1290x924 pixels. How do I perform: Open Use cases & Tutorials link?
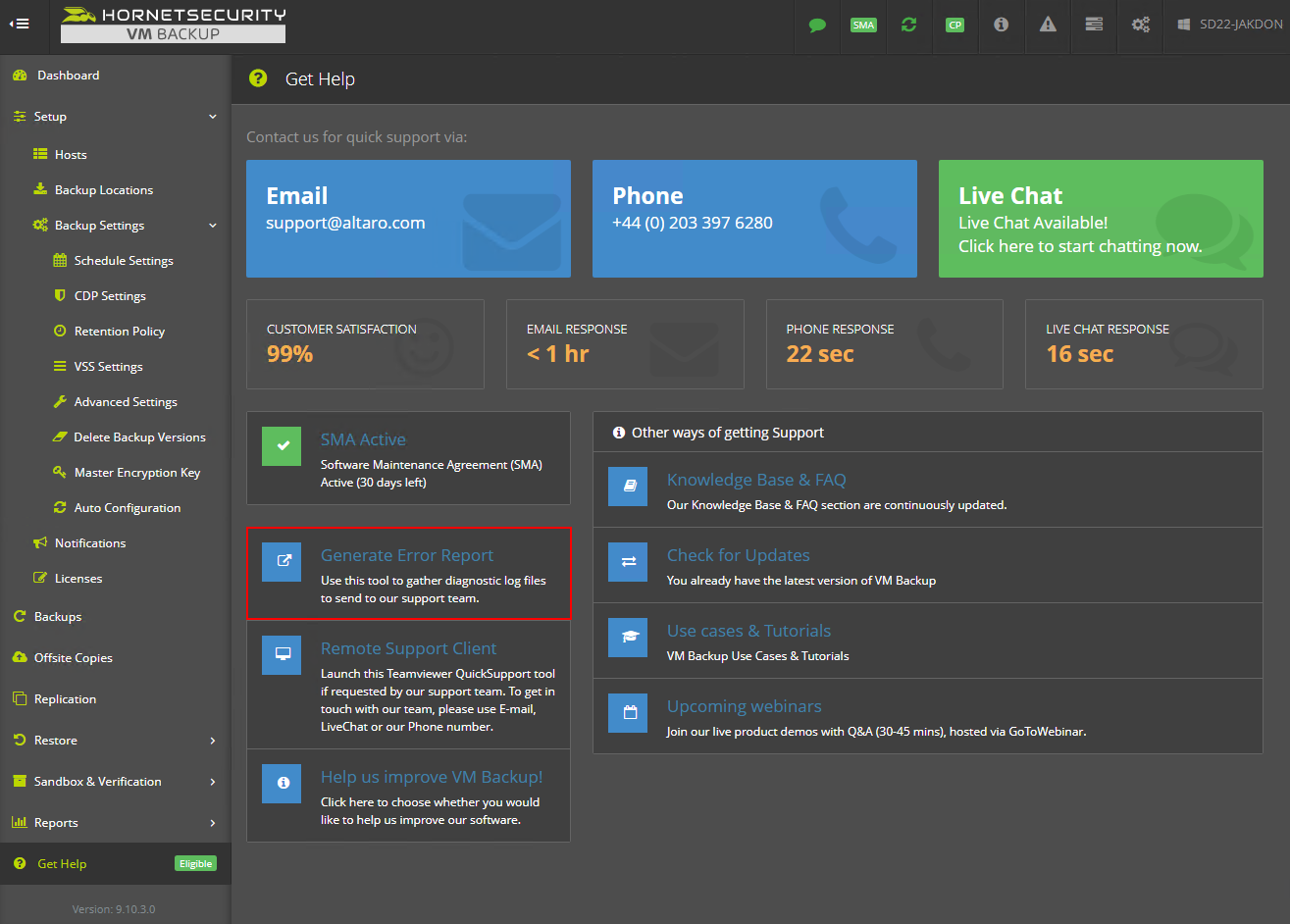click(x=748, y=631)
